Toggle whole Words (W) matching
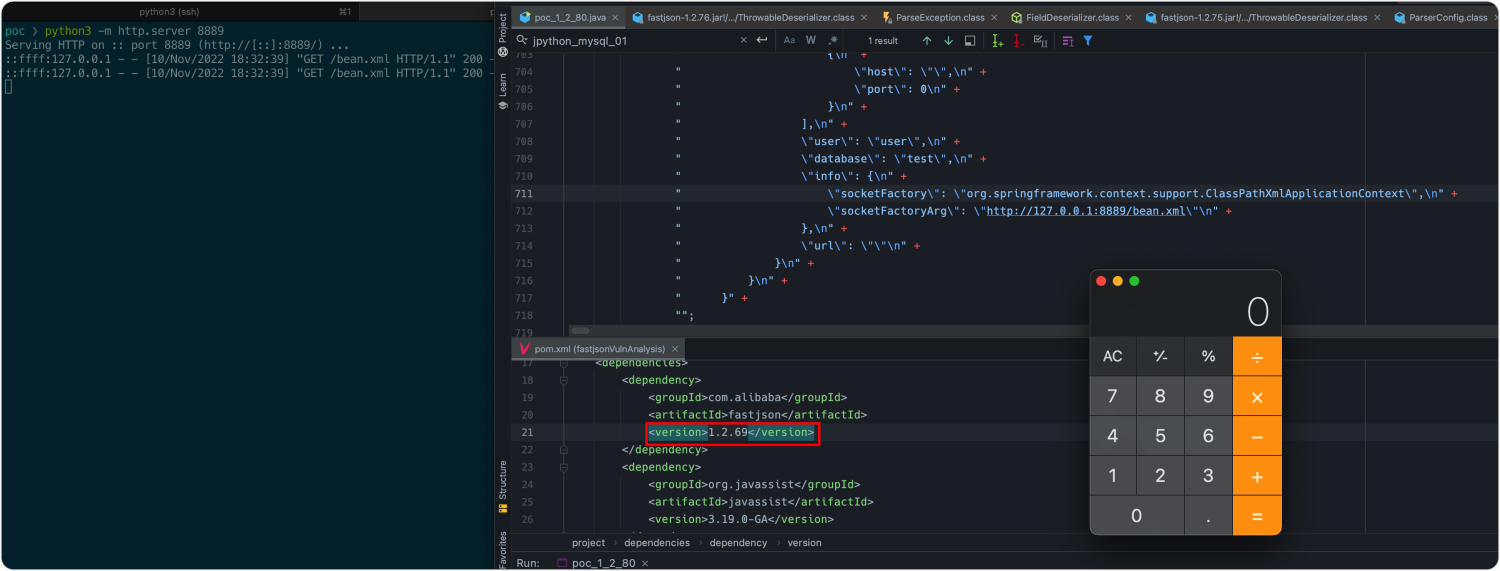The width and height of the screenshot is (1500, 571). (x=811, y=40)
